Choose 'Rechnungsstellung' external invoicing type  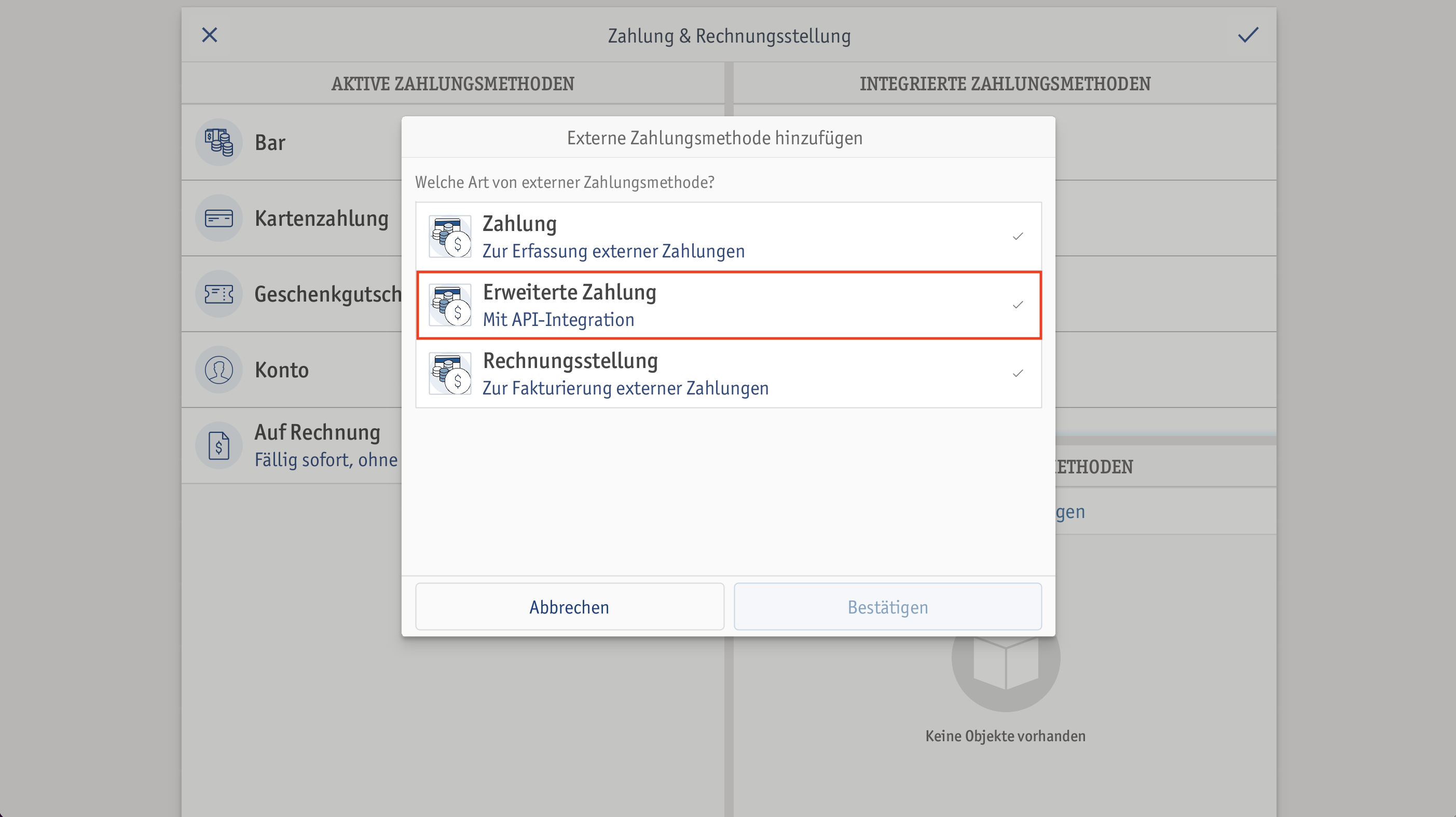point(729,374)
